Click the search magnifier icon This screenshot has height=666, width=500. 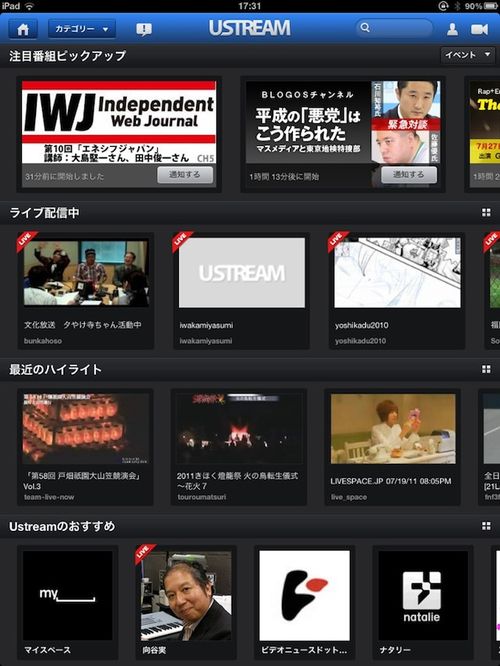(x=365, y=28)
